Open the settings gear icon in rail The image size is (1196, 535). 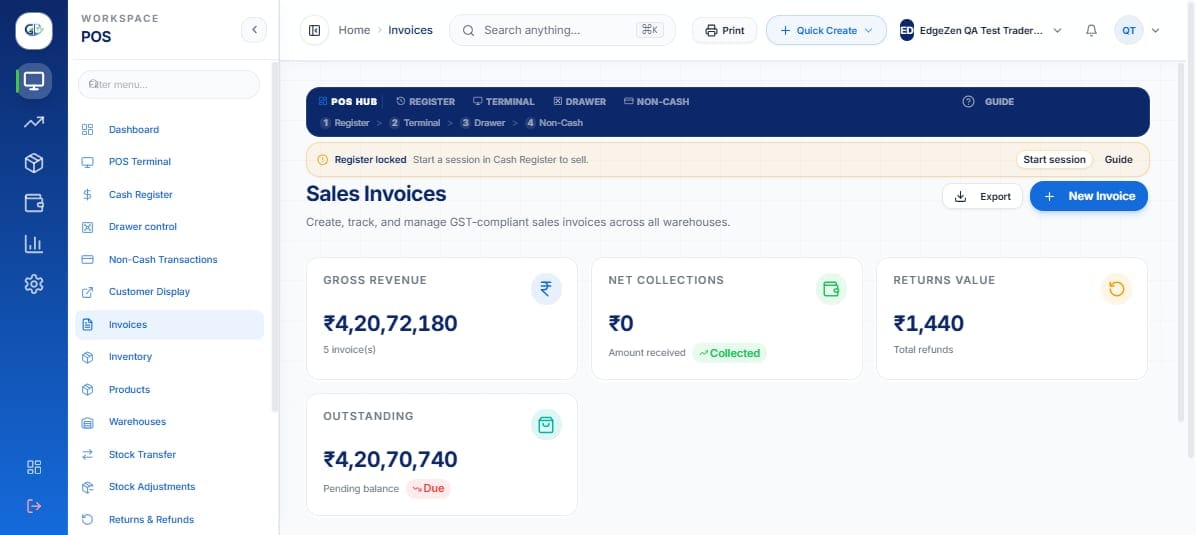click(34, 285)
